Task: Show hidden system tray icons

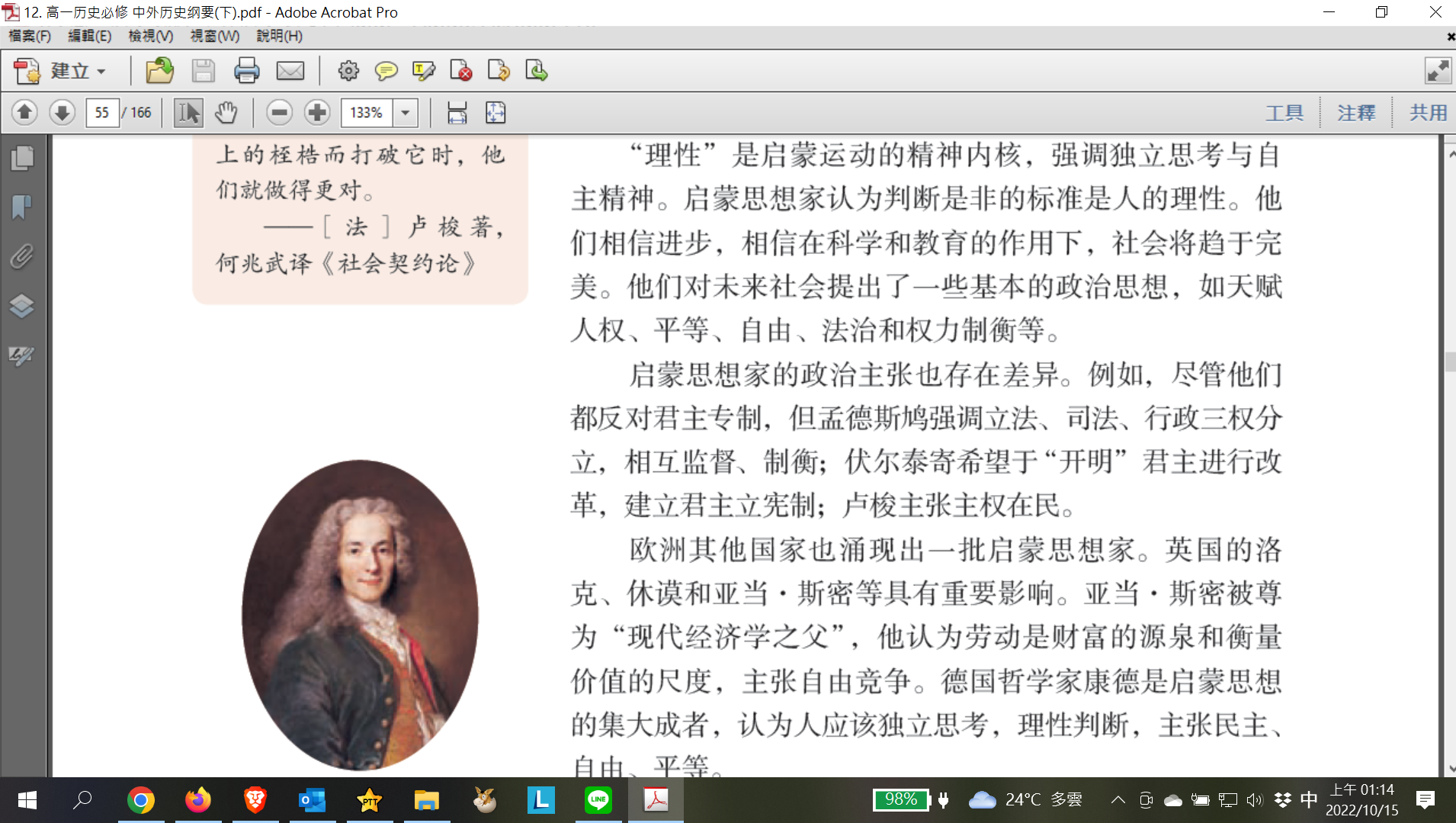Action: [1118, 800]
